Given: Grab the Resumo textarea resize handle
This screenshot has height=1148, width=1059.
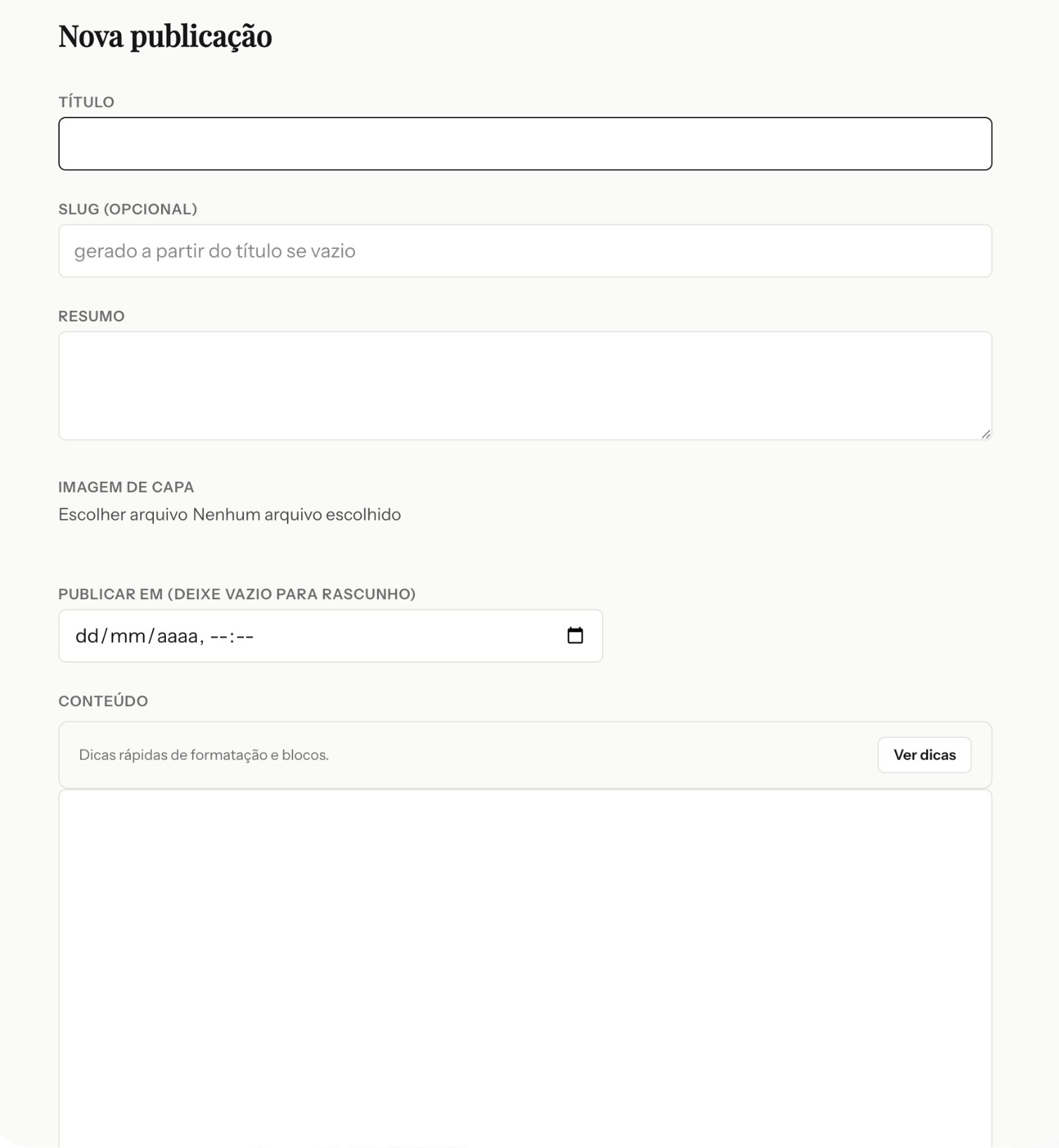Looking at the screenshot, I should (x=986, y=434).
